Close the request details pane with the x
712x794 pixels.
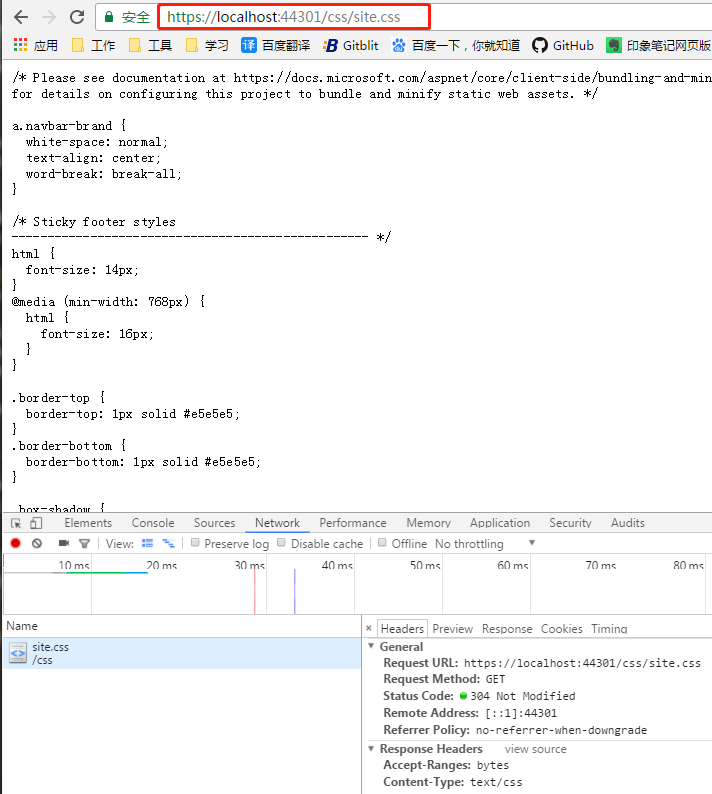click(x=369, y=628)
